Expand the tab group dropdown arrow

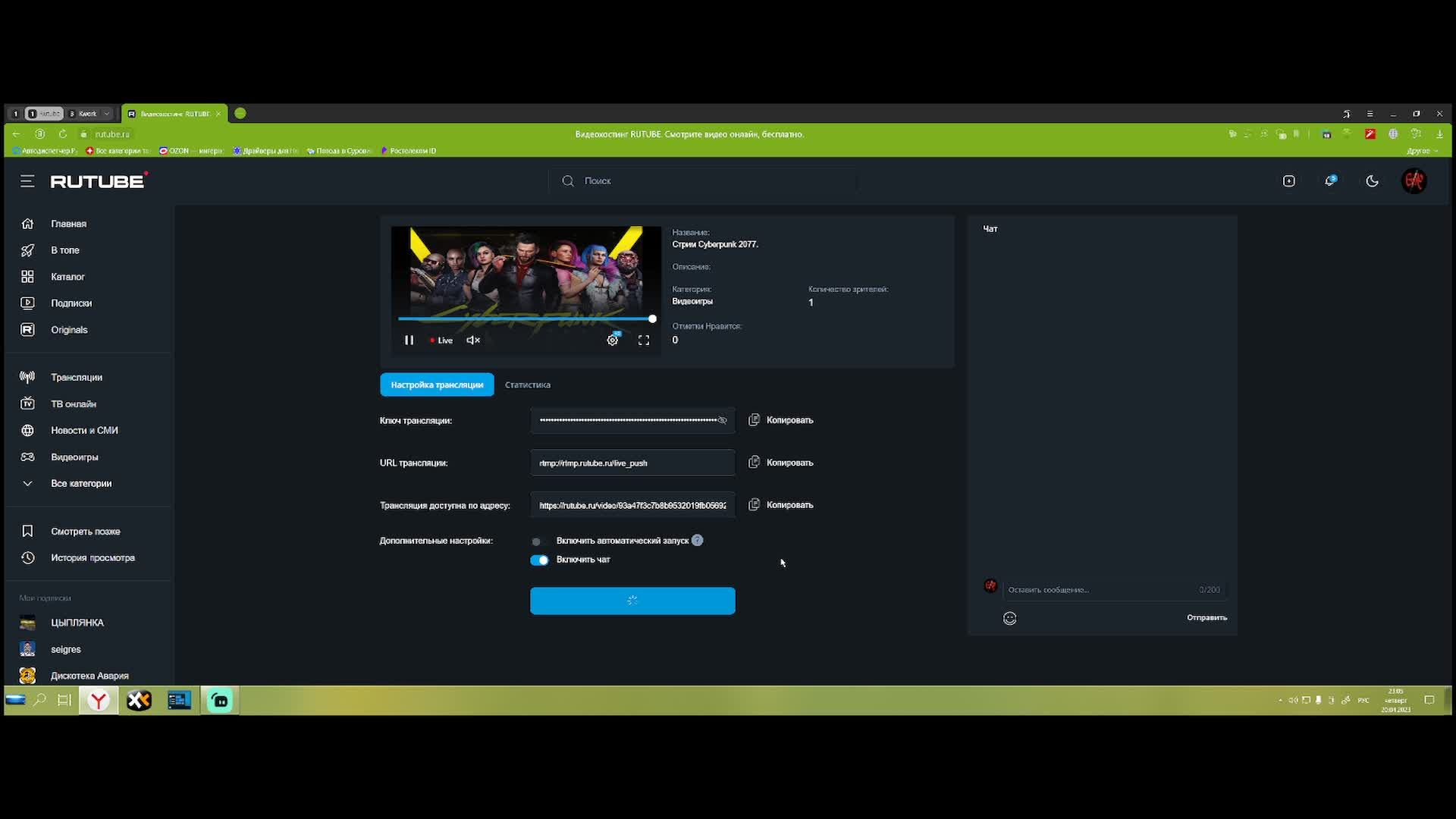[107, 114]
